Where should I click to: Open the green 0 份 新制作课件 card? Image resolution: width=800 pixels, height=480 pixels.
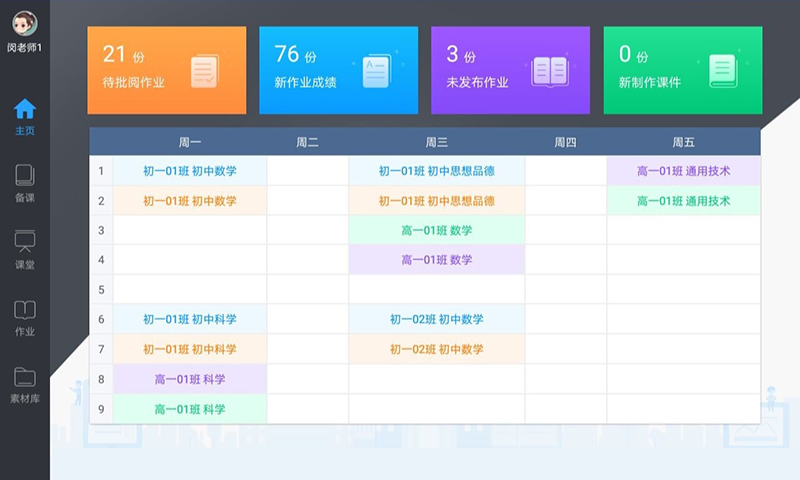tap(682, 70)
